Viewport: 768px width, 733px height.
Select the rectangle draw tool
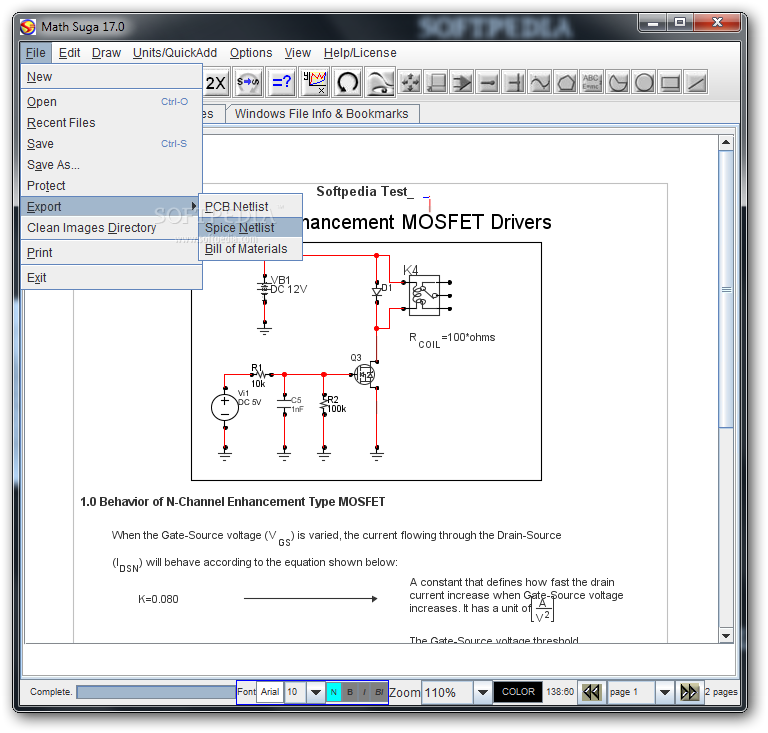pyautogui.click(x=670, y=82)
